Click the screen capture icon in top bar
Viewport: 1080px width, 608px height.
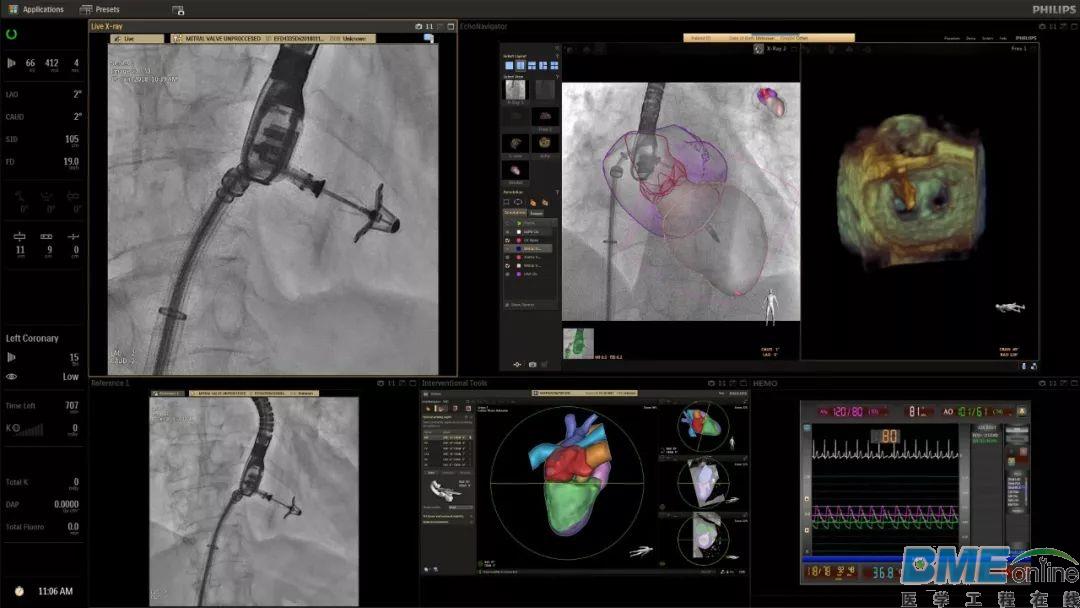tap(178, 10)
